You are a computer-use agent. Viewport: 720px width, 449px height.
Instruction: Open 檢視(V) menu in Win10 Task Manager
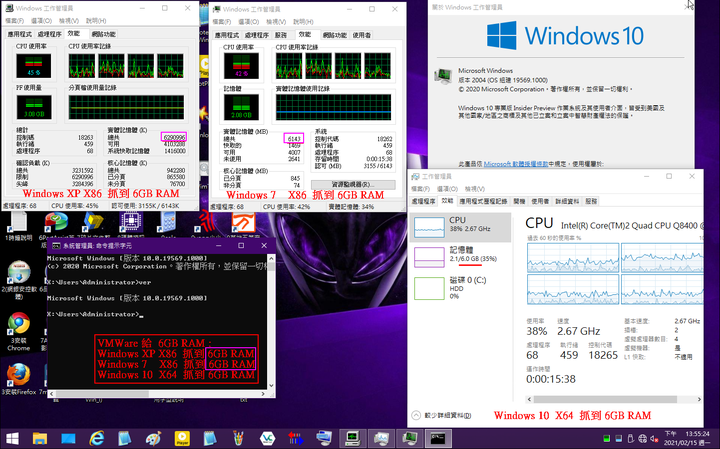(x=474, y=189)
